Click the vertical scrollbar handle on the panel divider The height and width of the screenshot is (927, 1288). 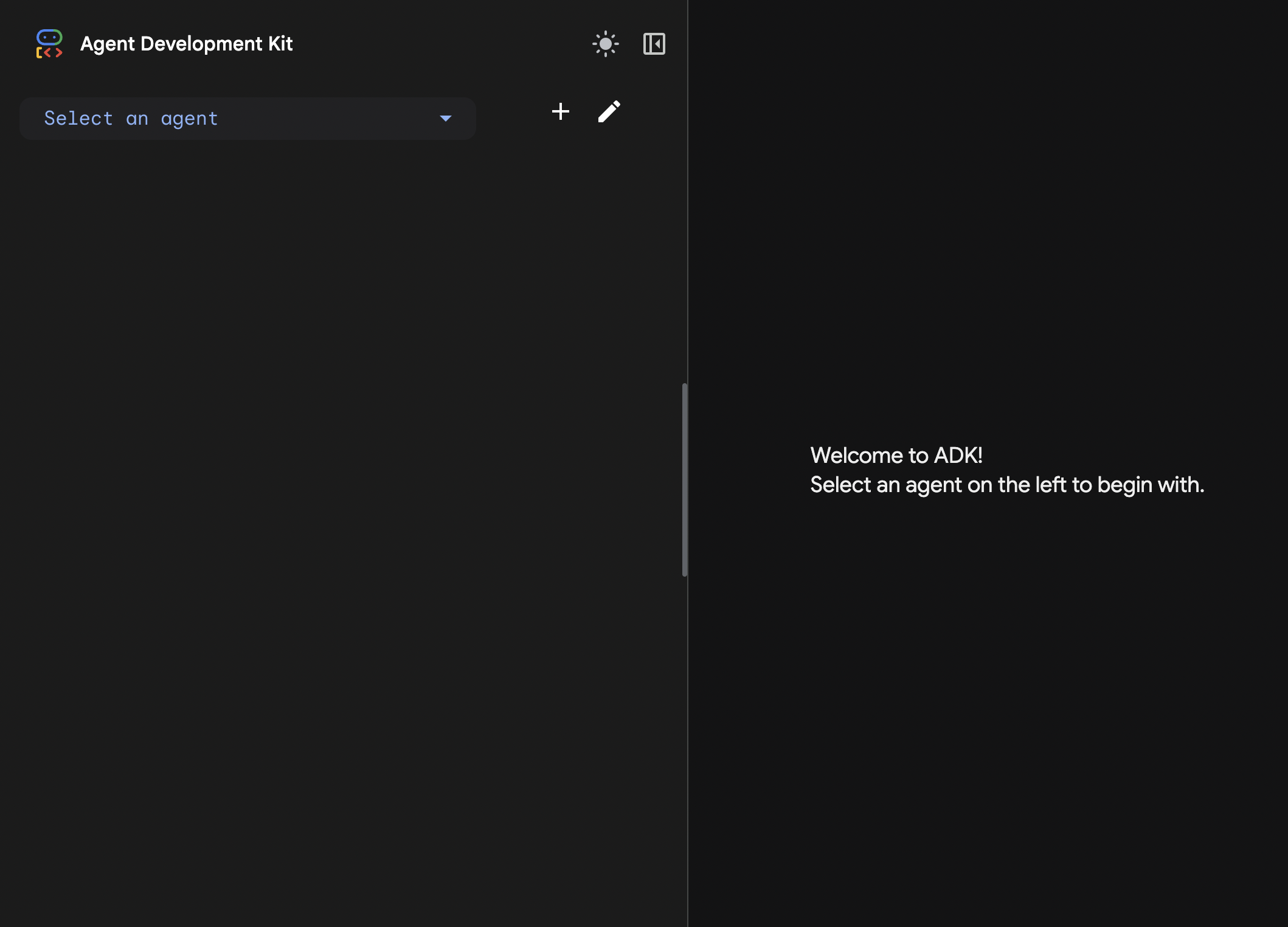[x=685, y=479]
